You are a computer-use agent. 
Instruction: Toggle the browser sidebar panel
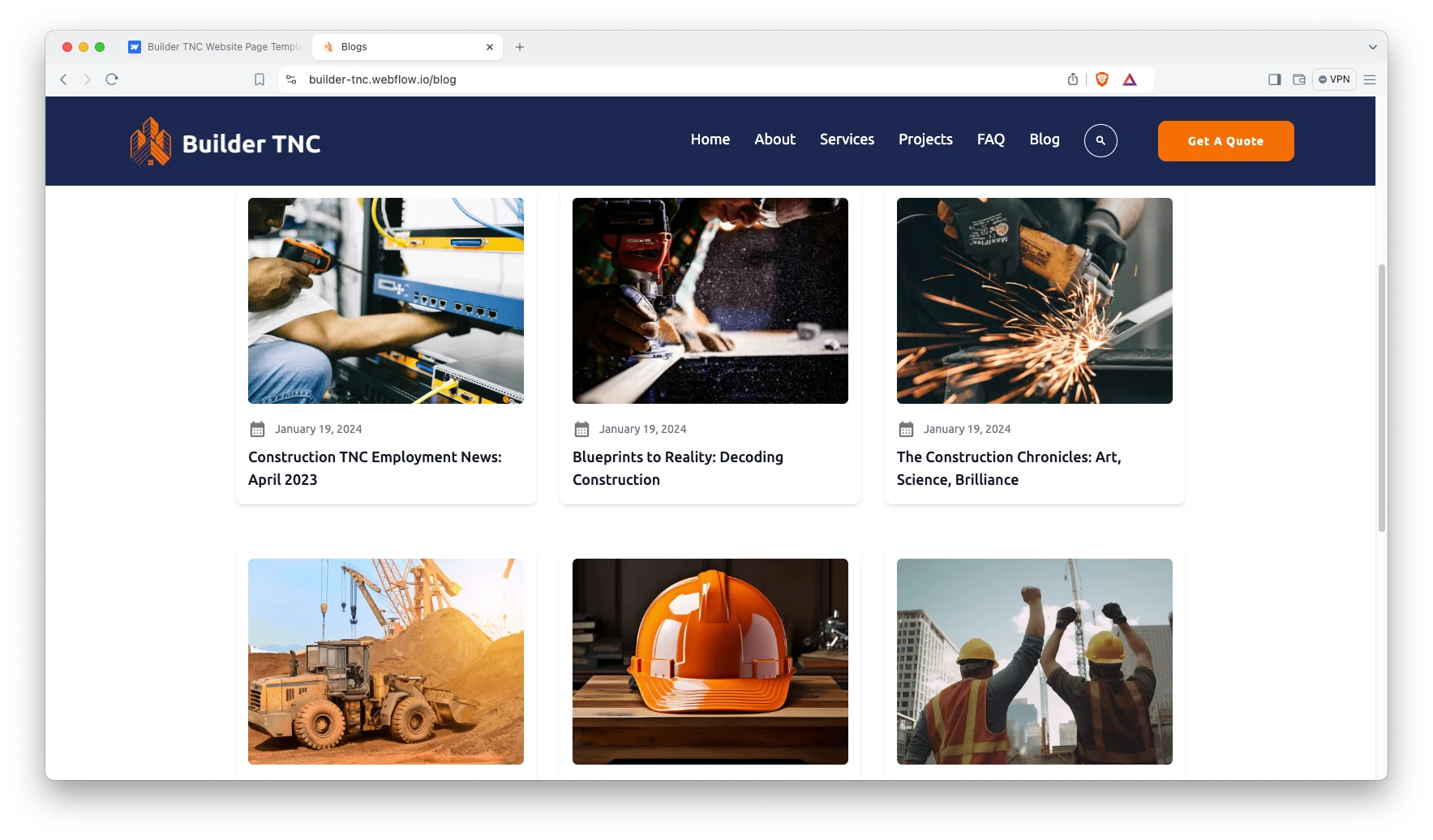1274,79
